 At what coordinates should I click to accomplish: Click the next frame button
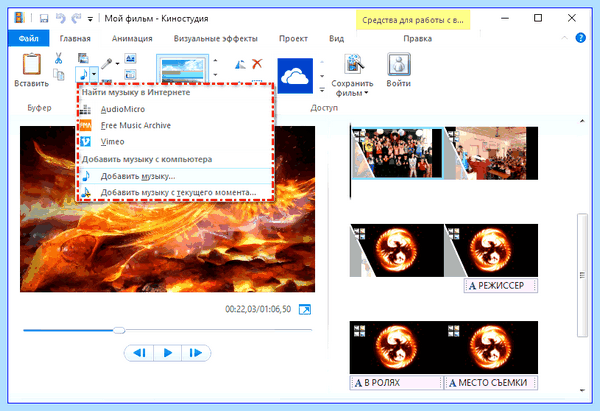196,352
